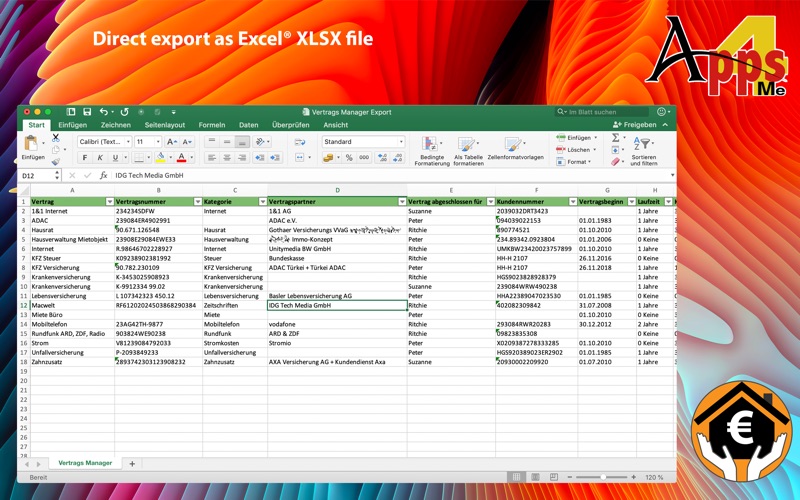Click the Fill down icon below sigma
Image resolution: width=800 pixels, height=500 pixels.
[615, 150]
